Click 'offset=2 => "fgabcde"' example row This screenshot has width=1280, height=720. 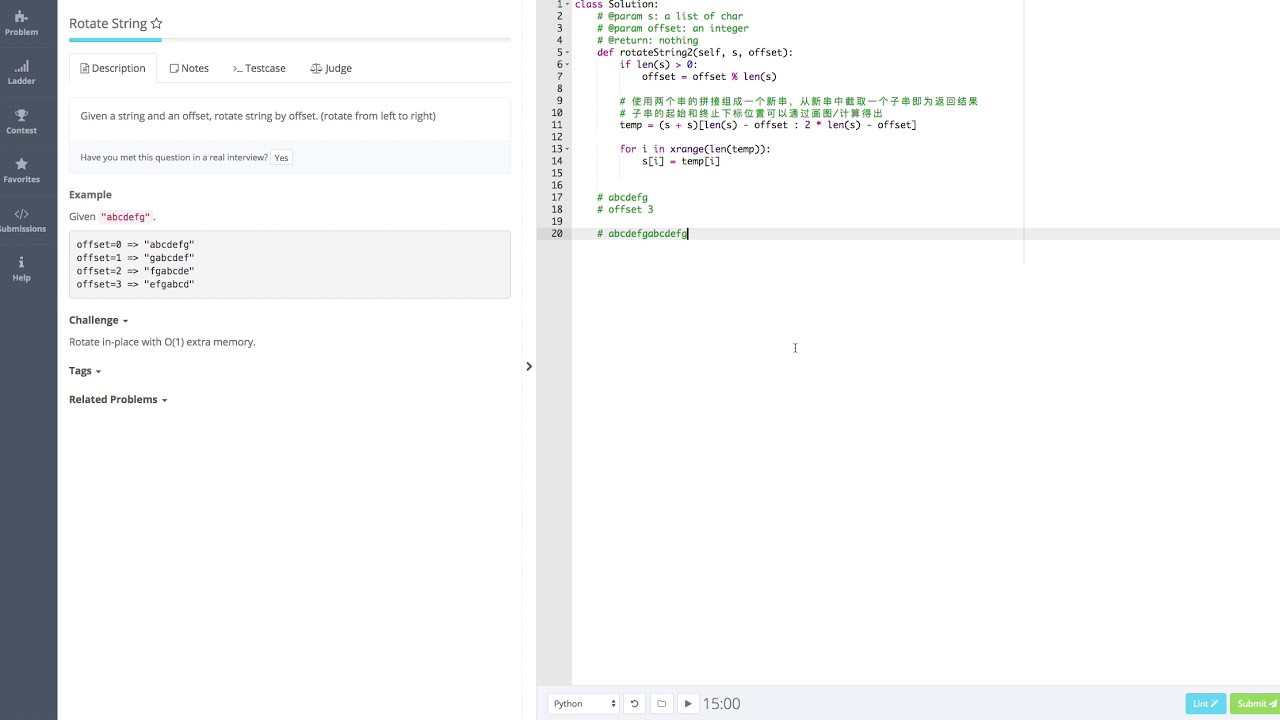click(135, 271)
